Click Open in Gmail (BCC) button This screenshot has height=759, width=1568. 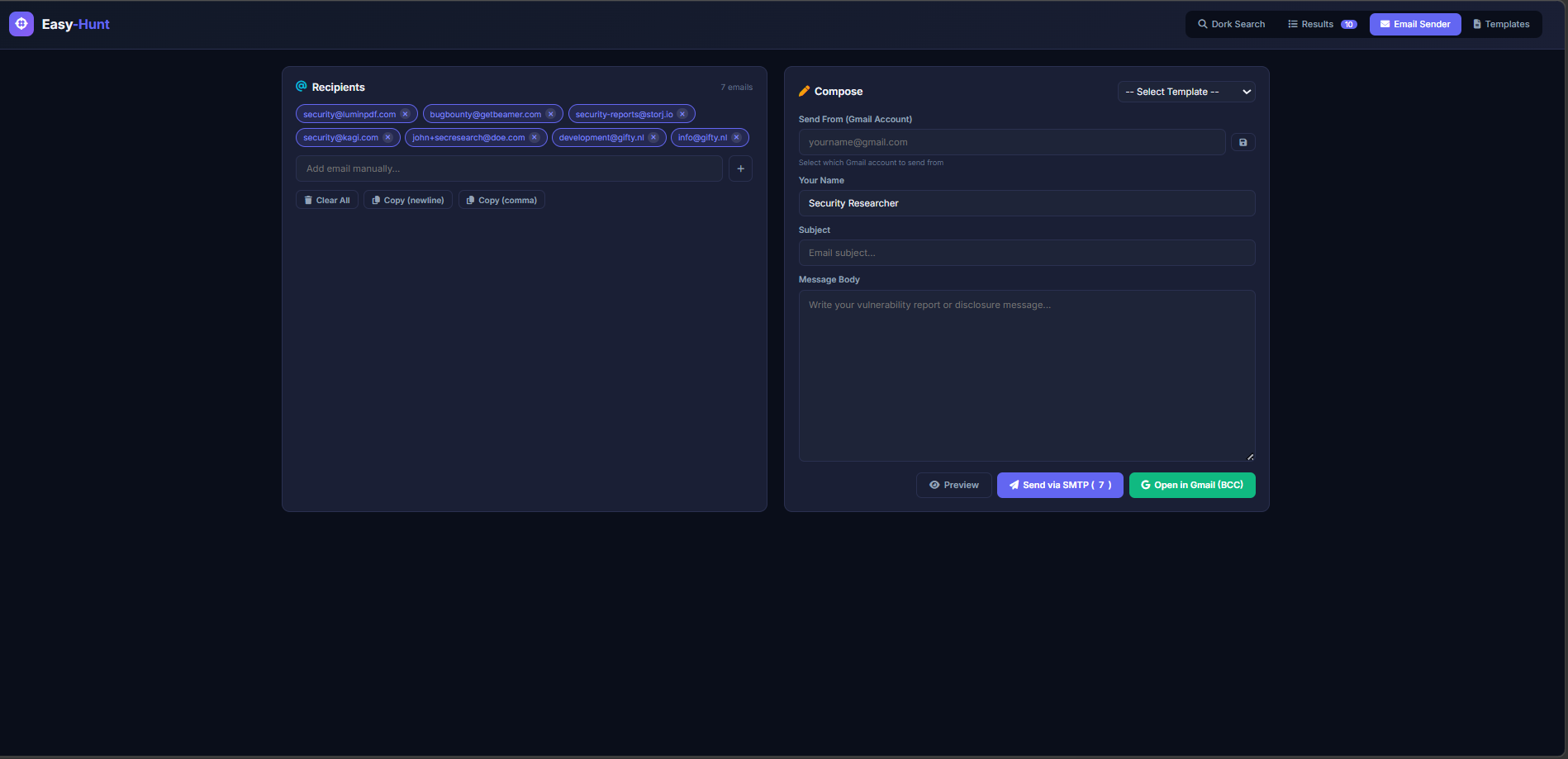pyautogui.click(x=1191, y=485)
